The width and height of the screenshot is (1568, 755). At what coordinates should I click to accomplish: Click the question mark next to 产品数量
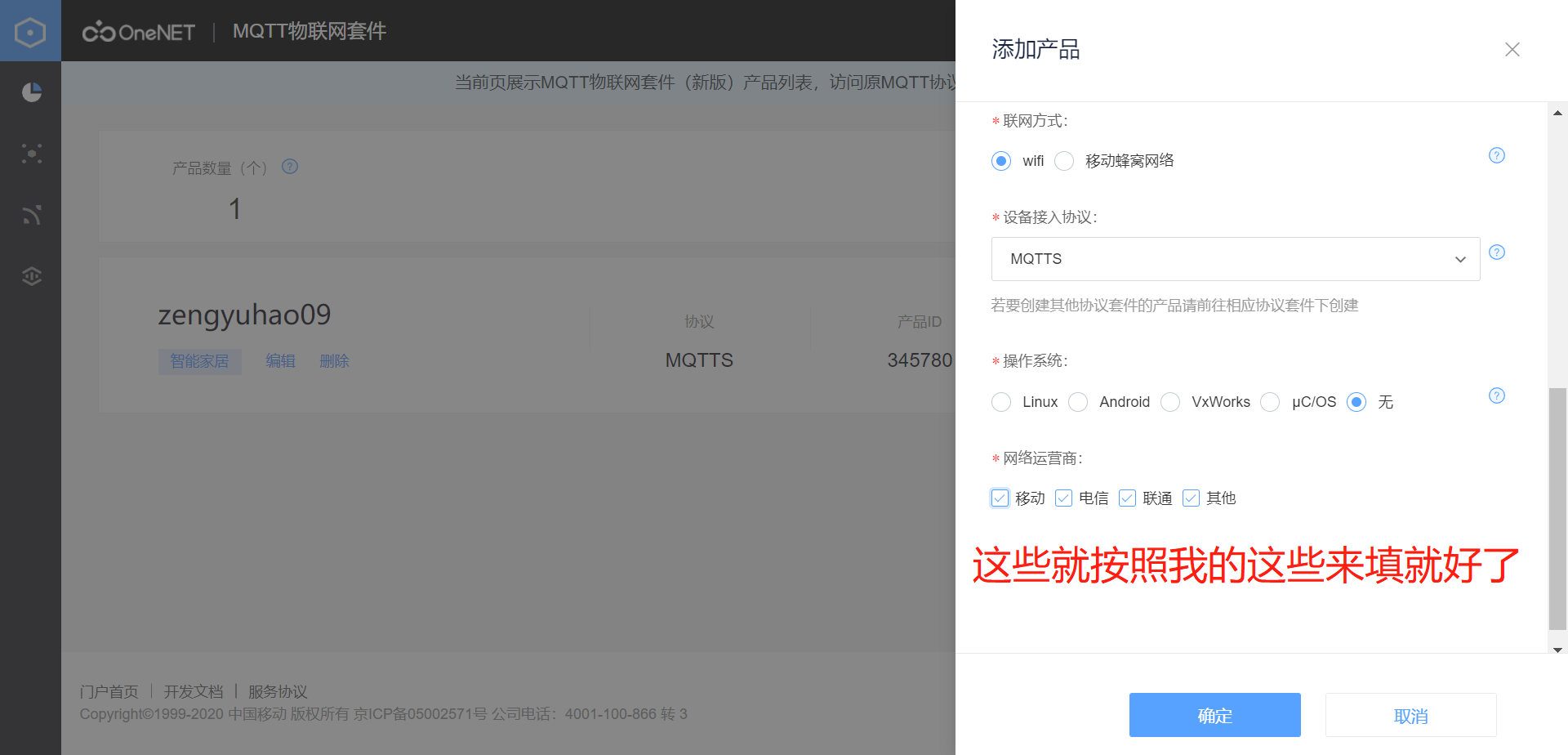(289, 167)
